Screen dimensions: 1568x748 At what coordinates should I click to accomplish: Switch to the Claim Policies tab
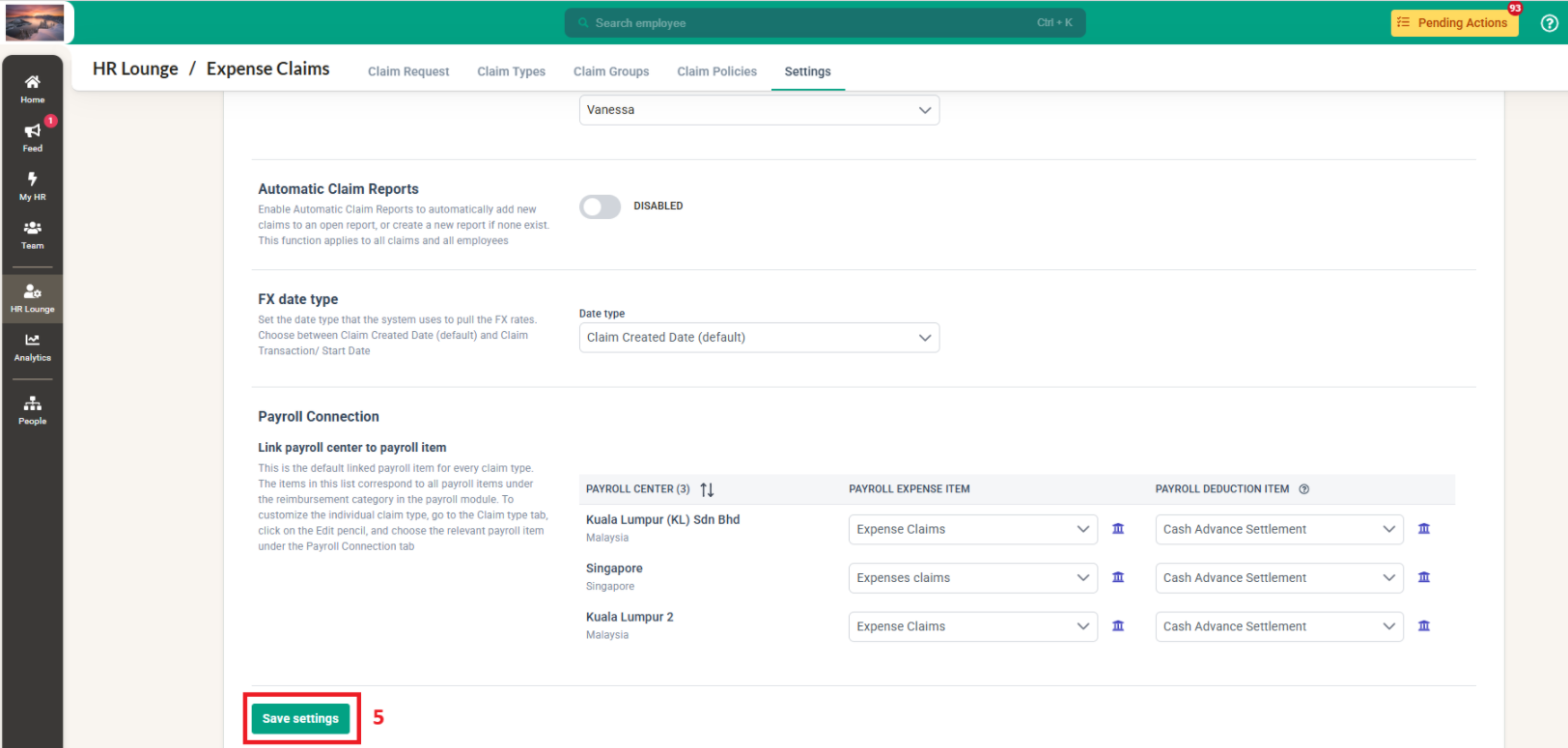(x=716, y=71)
